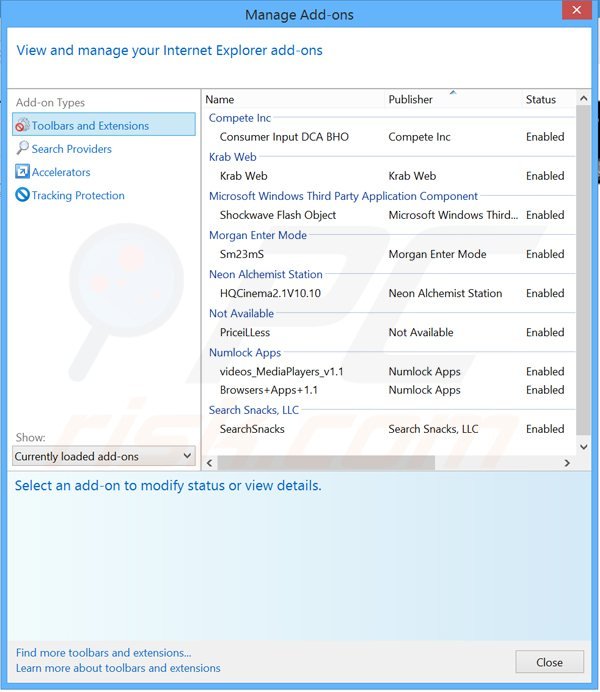Click the Toolbars and Extensions icon
Screen dimensions: 600x692
pyautogui.click(x=22, y=125)
